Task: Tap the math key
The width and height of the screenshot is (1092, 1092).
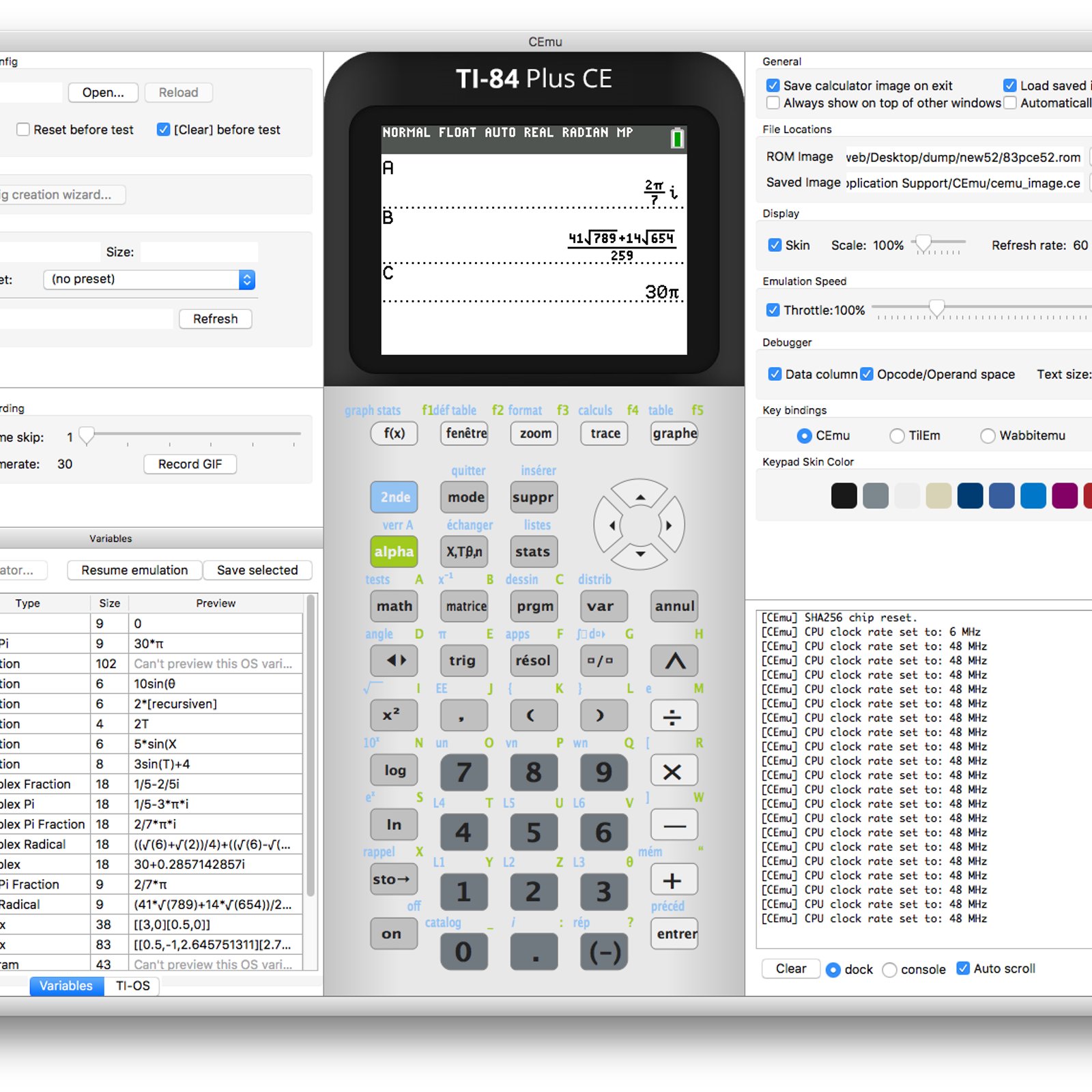Action: coord(394,606)
